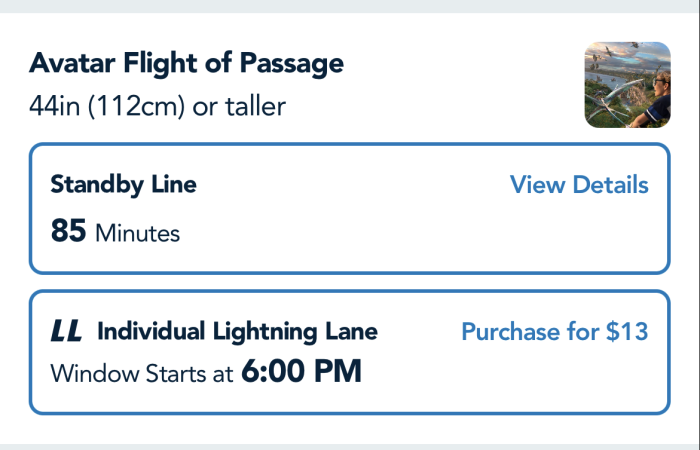Select the Avatar Flight of Passage title
The height and width of the screenshot is (450, 700).
click(x=186, y=64)
